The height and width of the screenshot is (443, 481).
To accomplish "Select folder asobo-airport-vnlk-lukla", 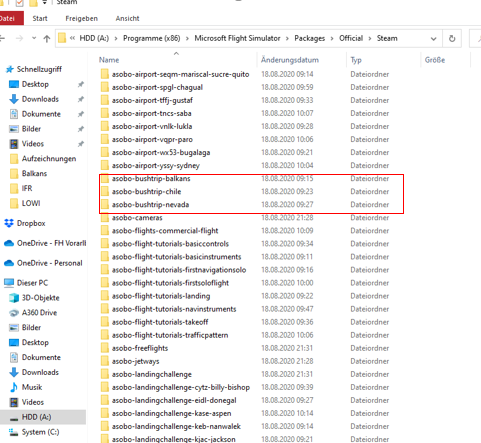I will pos(152,127).
